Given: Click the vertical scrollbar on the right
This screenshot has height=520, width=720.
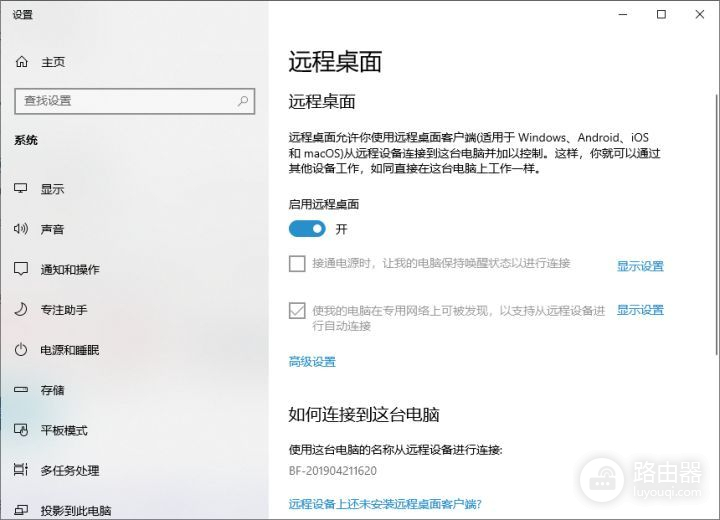Looking at the screenshot, I should [715, 220].
